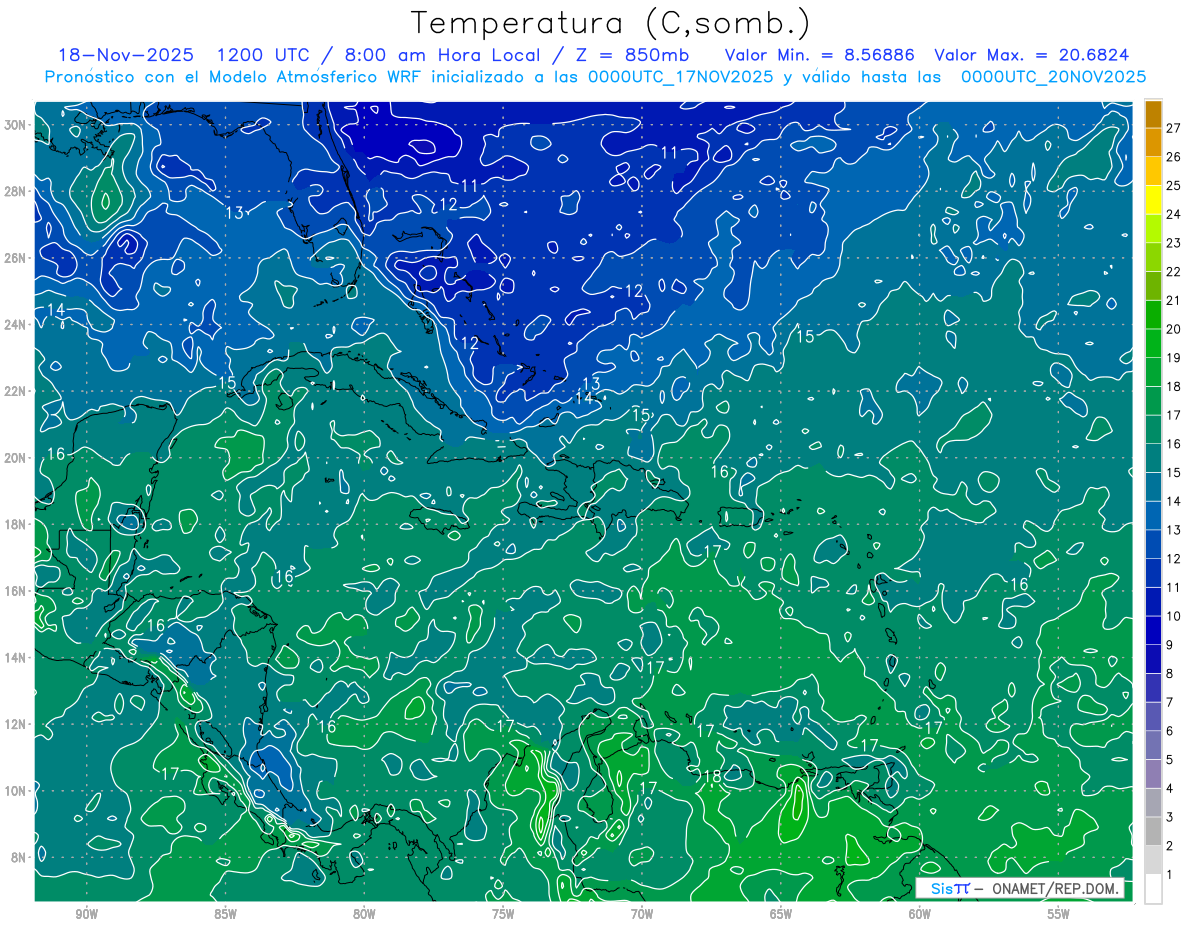Click legend value "21" on the color scale
Image resolution: width=1200 pixels, height=927 pixels.
point(1173,300)
